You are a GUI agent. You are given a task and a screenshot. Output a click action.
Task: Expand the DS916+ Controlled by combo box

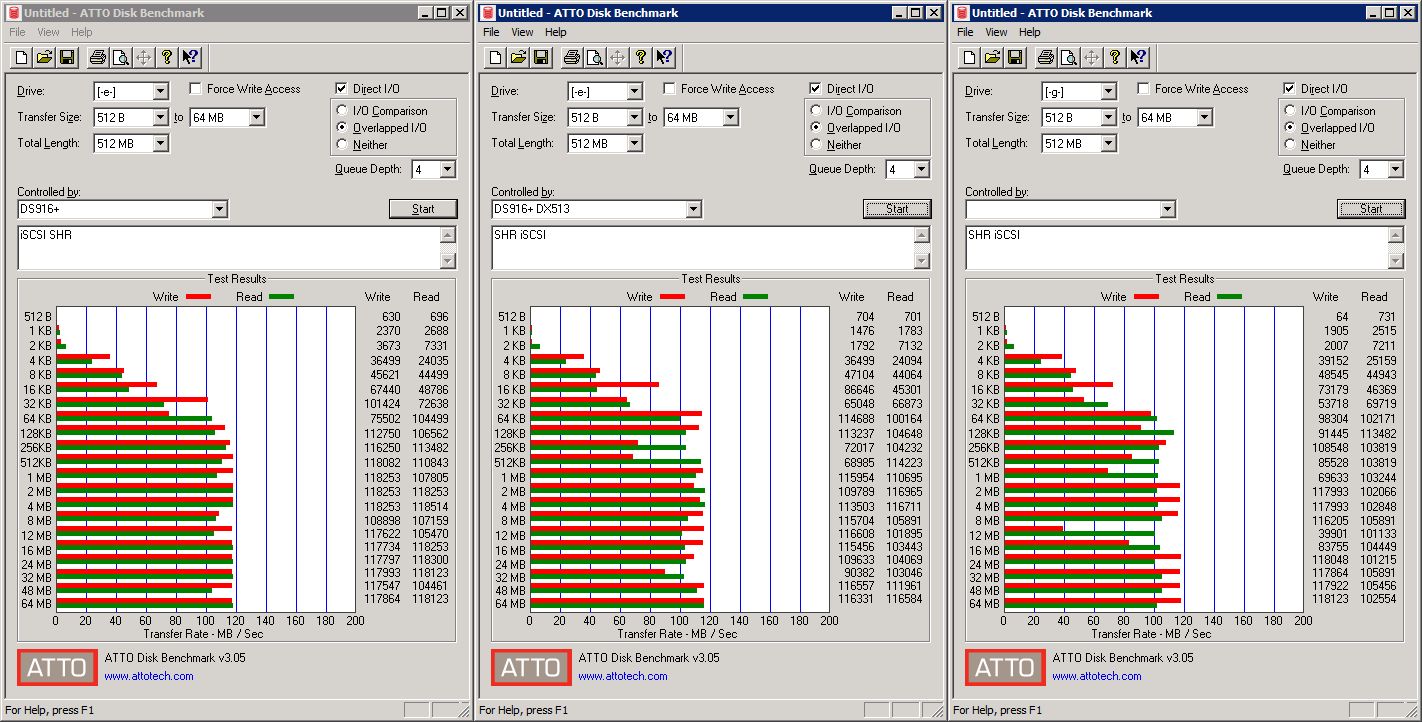tap(220, 209)
